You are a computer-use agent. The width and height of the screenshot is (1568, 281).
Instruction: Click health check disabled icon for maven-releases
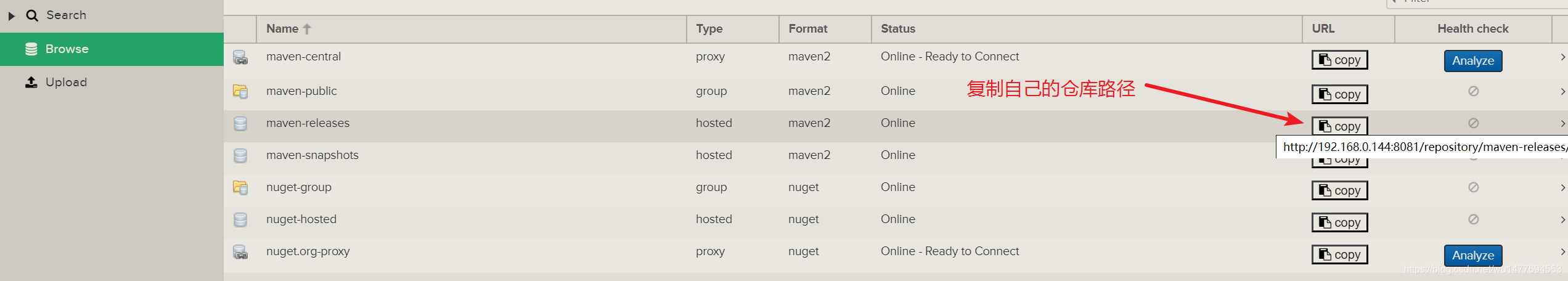pos(1473,123)
